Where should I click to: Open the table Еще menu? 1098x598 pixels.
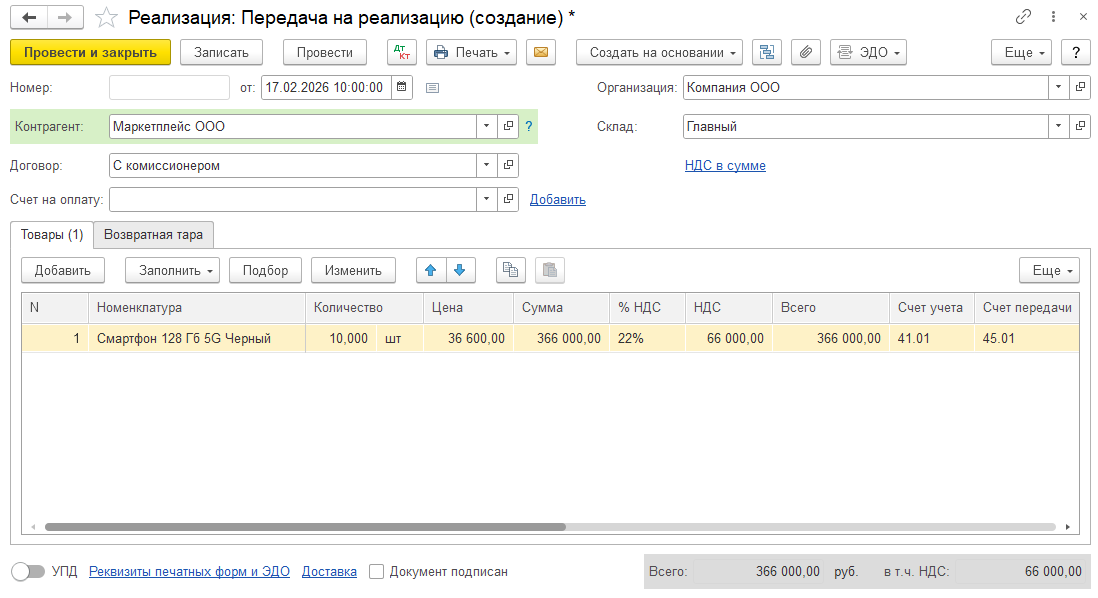click(1049, 270)
